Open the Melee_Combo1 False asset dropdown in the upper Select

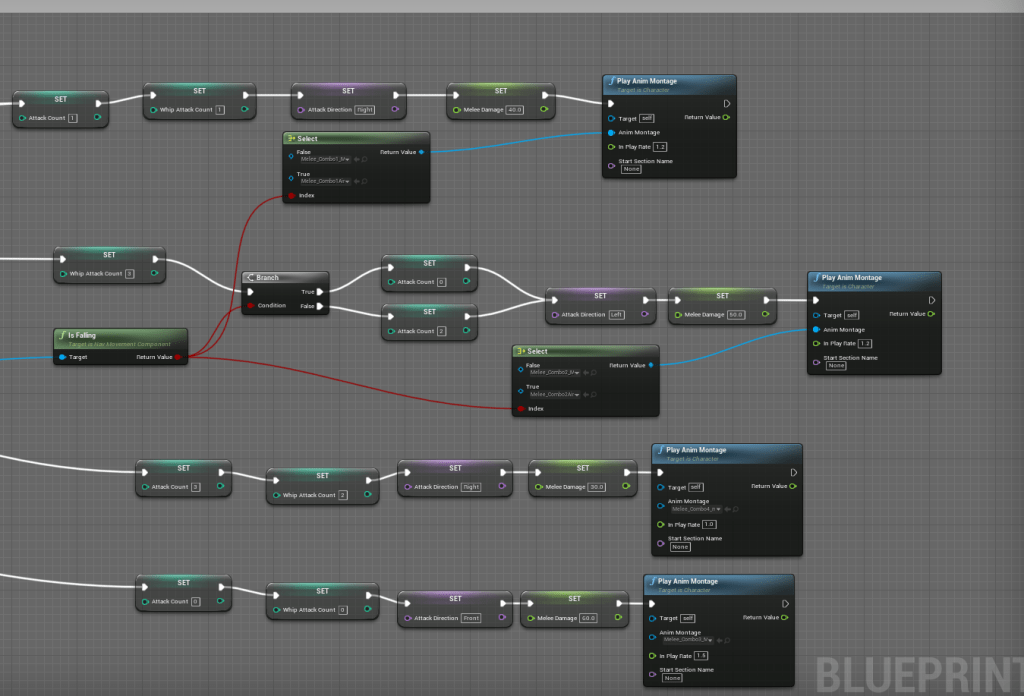[324, 159]
